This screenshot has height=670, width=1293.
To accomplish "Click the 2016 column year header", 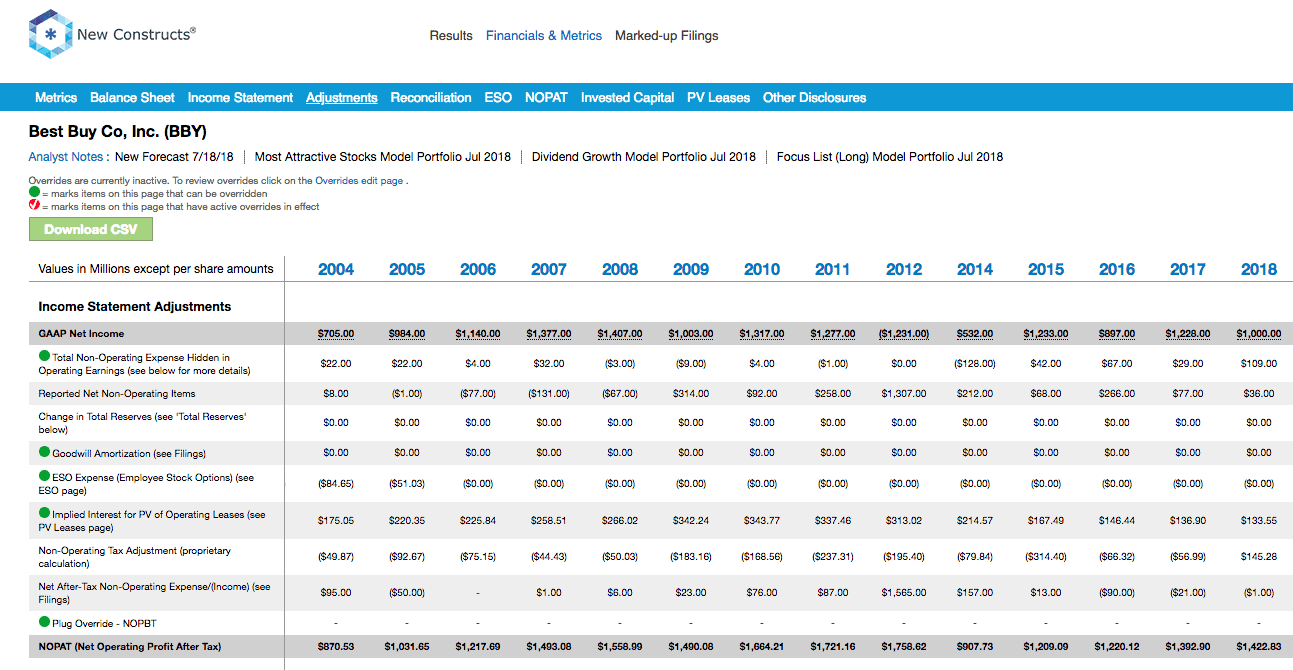I will pos(1117,269).
